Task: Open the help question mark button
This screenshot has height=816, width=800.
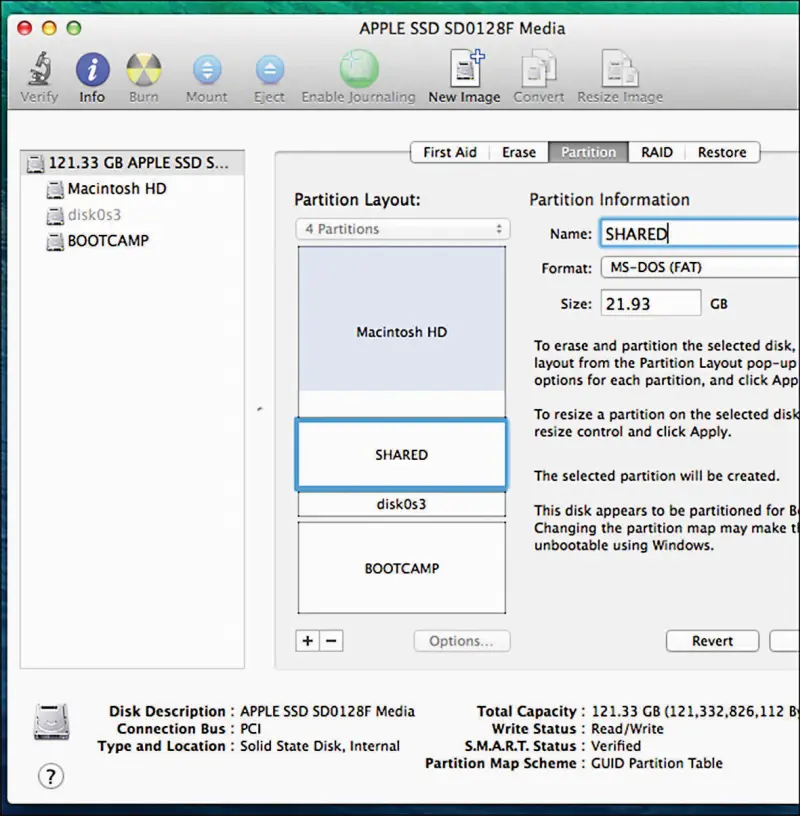Action: [x=50, y=775]
